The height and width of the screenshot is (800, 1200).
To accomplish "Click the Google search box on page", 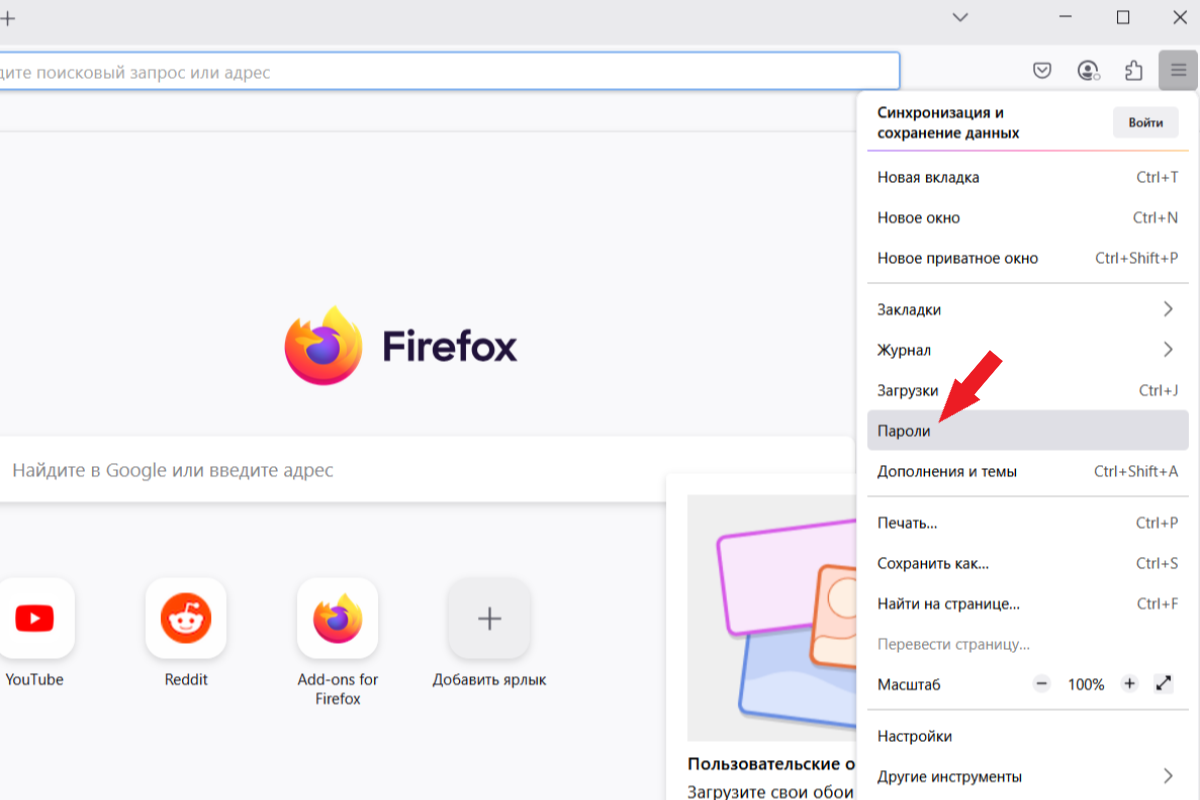I will (x=428, y=470).
